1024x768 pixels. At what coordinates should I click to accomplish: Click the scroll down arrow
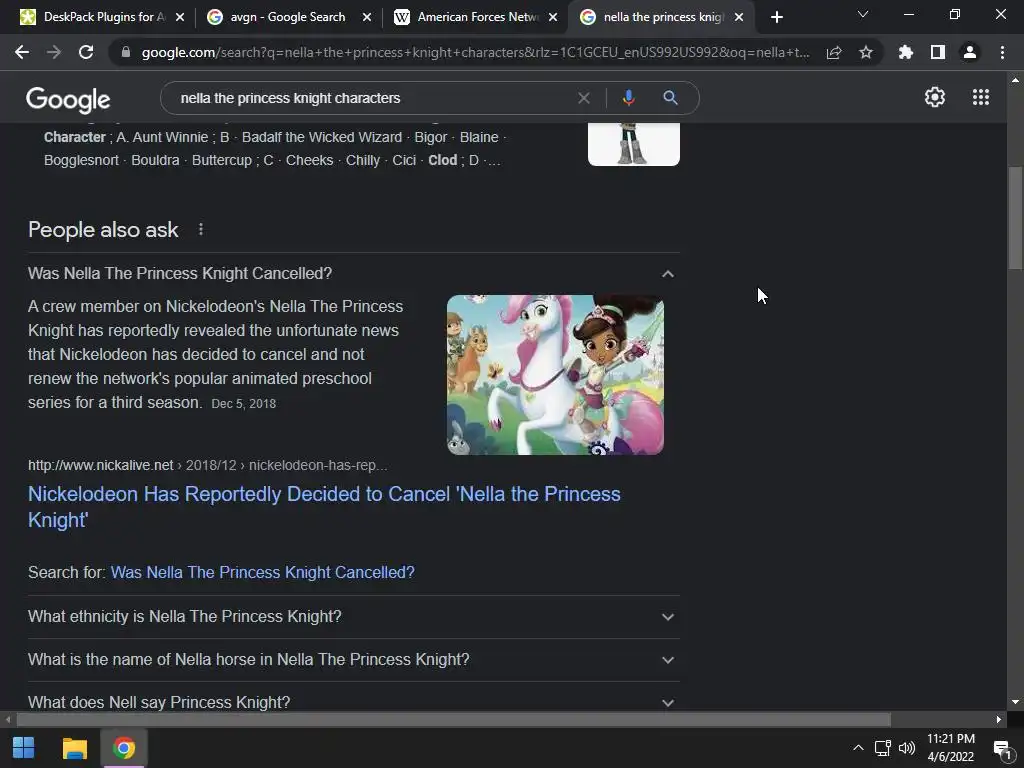tap(1015, 703)
